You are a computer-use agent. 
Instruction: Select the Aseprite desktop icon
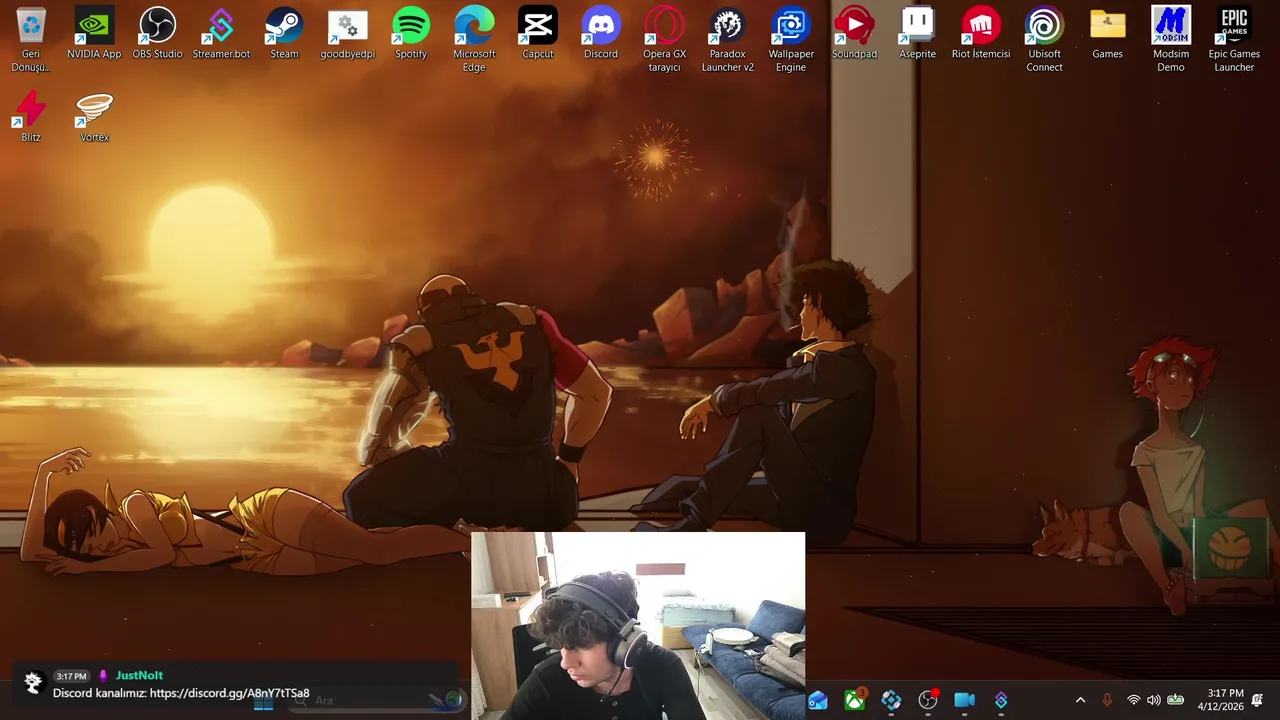(917, 34)
